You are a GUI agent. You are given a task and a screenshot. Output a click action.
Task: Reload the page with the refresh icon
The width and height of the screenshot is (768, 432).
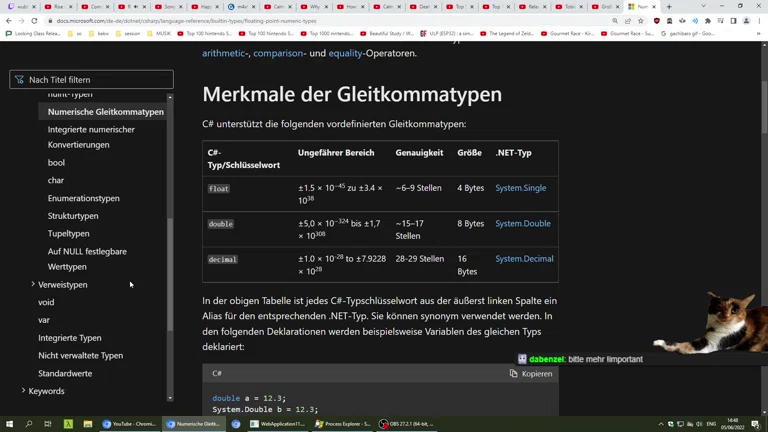pos(34,21)
